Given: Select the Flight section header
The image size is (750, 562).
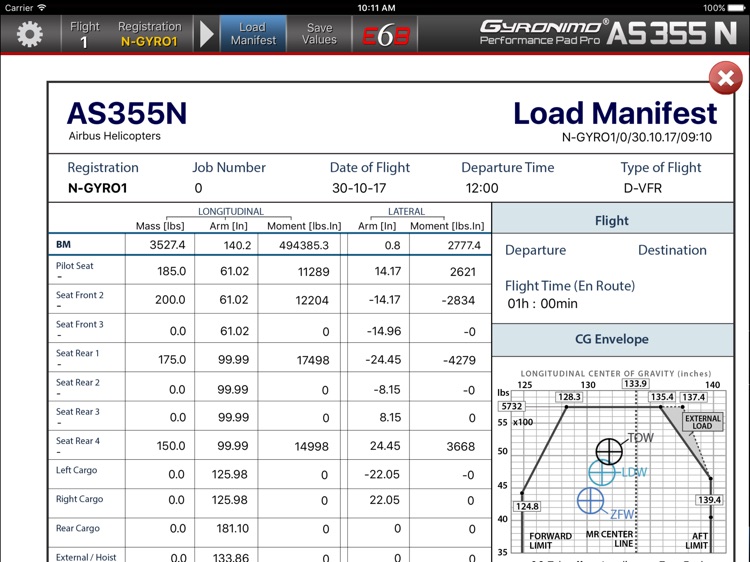Looking at the screenshot, I should [612, 220].
